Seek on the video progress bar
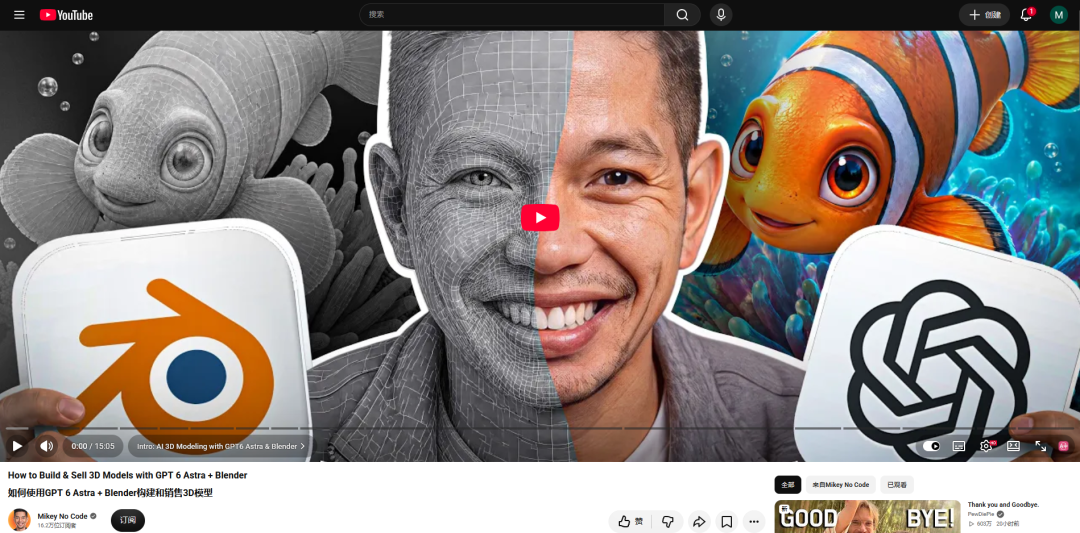This screenshot has width=1080, height=533. (540, 428)
